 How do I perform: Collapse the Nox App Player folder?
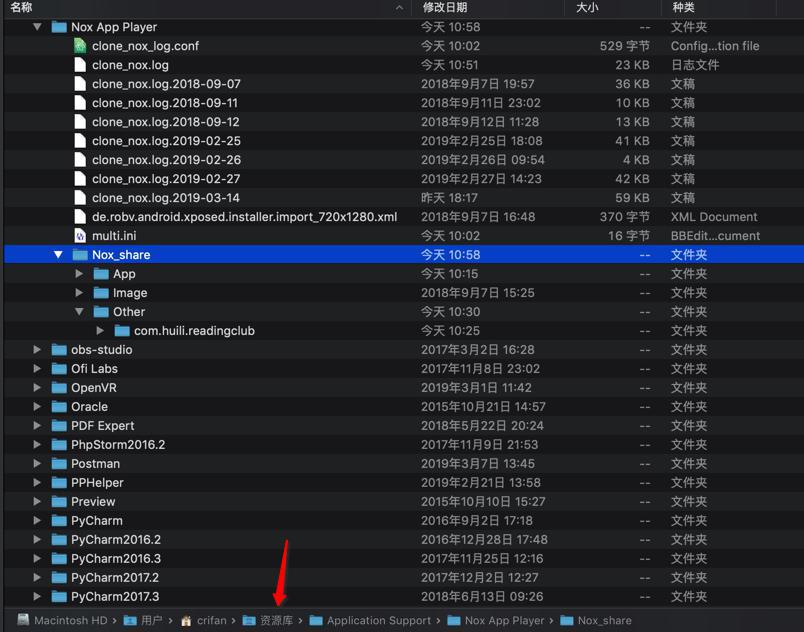coord(37,27)
